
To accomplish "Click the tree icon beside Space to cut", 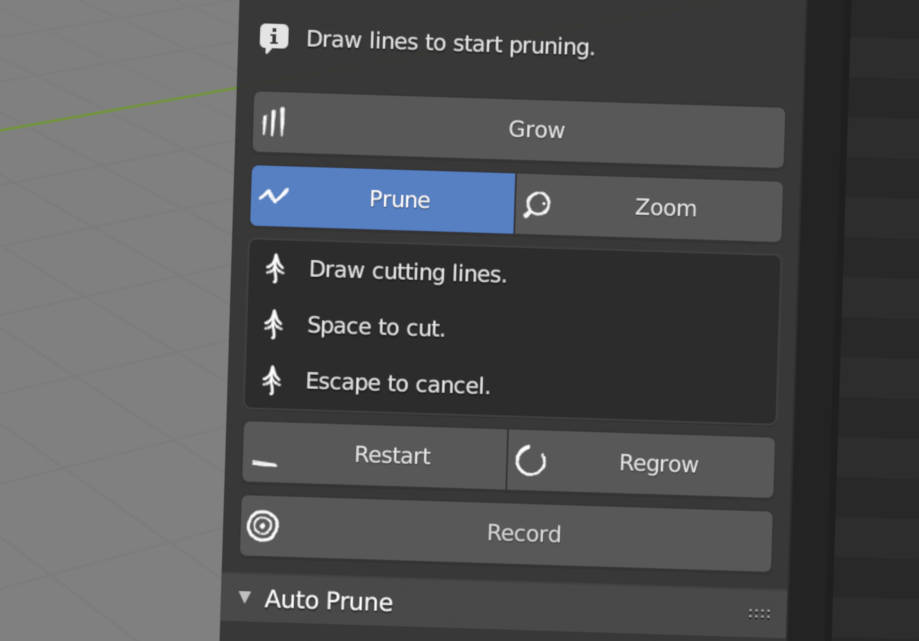I will coord(273,324).
